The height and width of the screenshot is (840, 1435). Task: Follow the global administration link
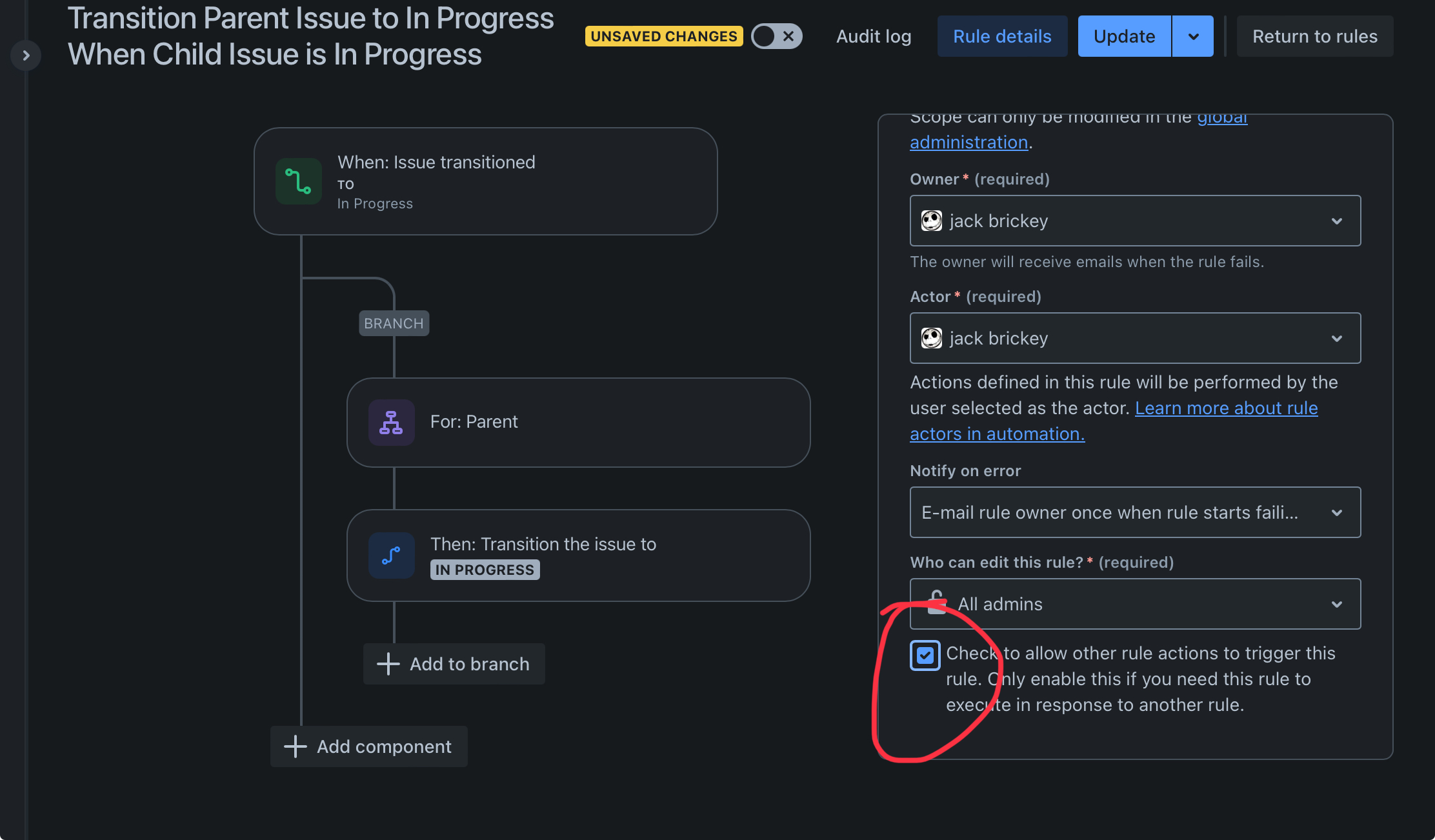969,142
